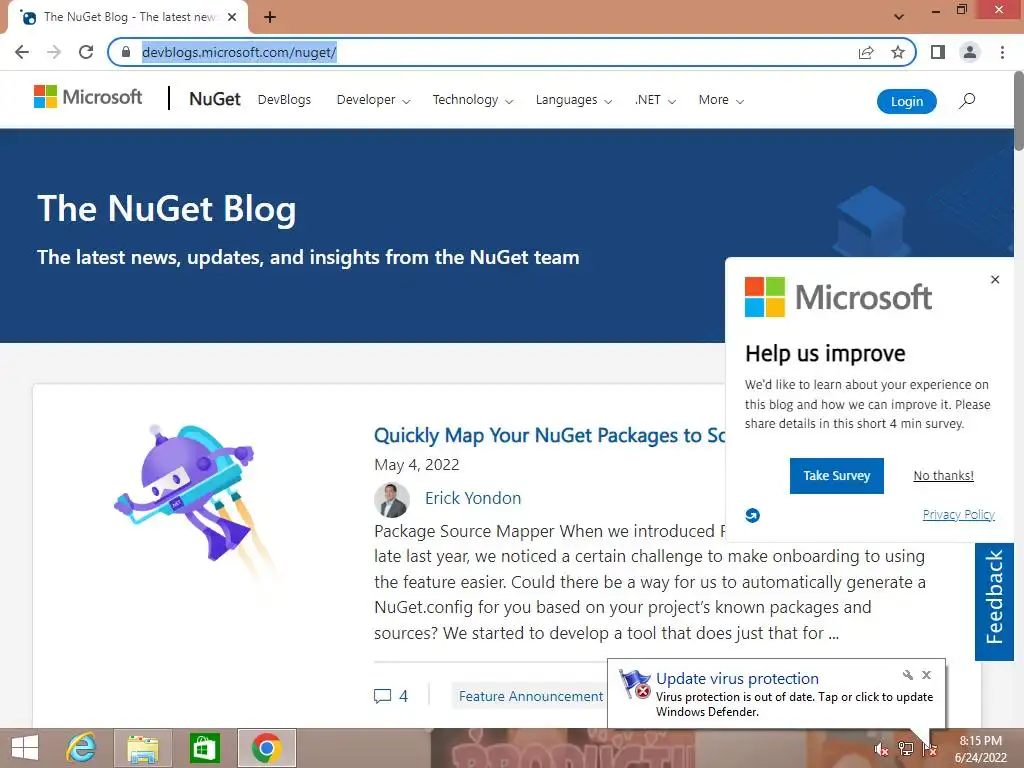1024x768 pixels.
Task: Open the Windows Store taskbar icon
Action: point(204,748)
